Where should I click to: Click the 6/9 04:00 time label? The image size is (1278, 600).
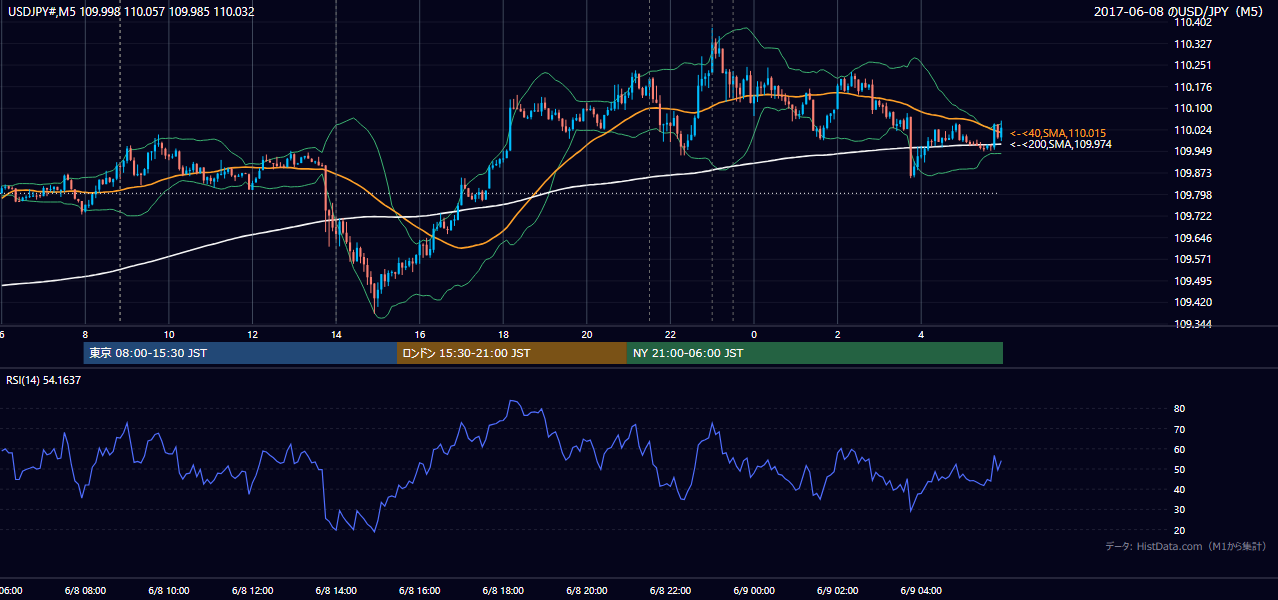click(921, 591)
